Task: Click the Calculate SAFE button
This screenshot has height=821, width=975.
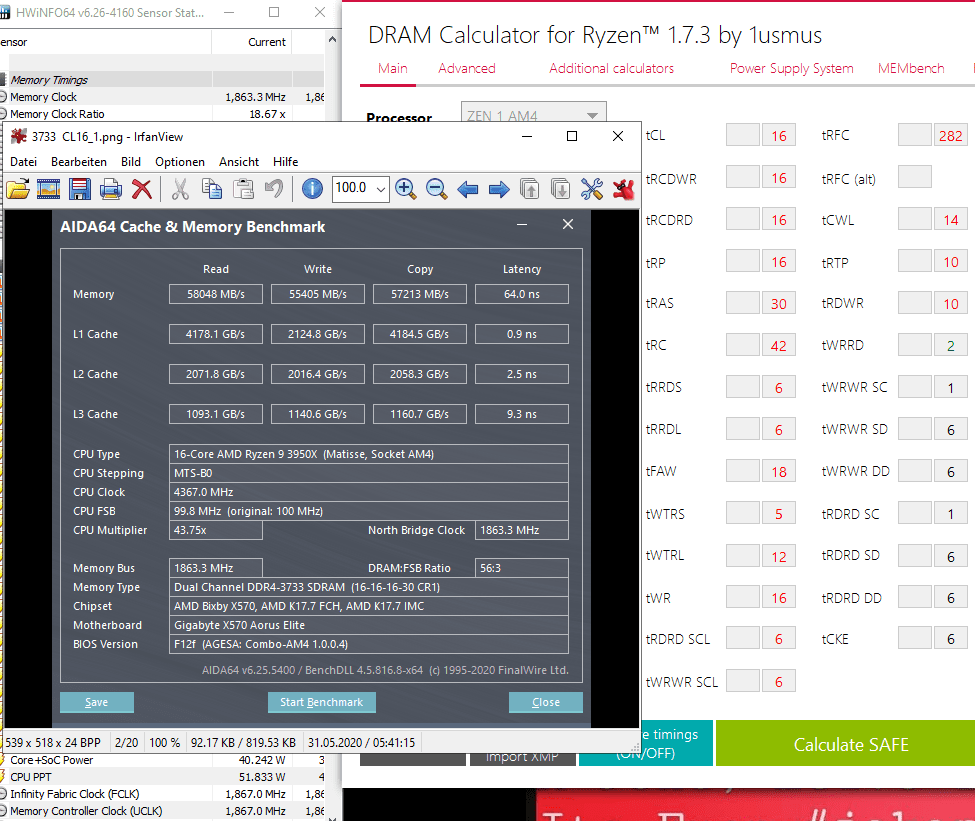Action: 851,744
